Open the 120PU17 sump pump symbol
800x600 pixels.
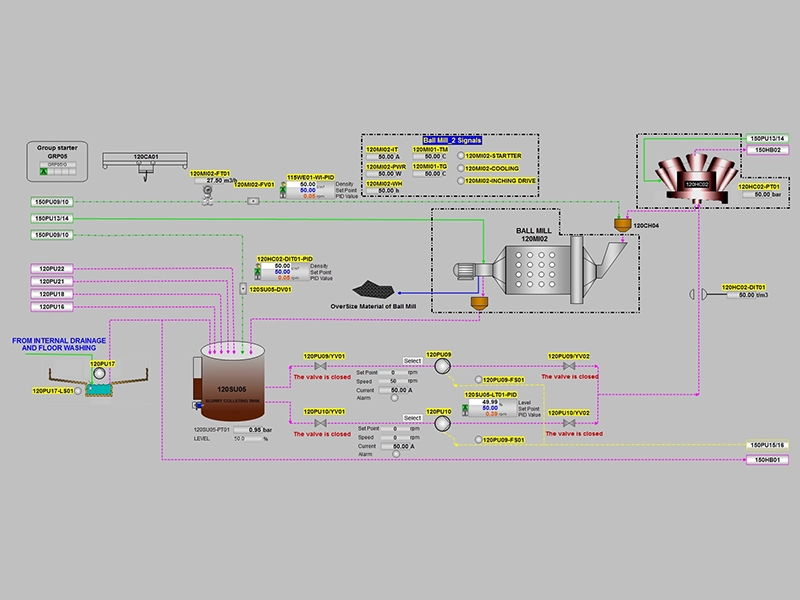click(x=99, y=373)
